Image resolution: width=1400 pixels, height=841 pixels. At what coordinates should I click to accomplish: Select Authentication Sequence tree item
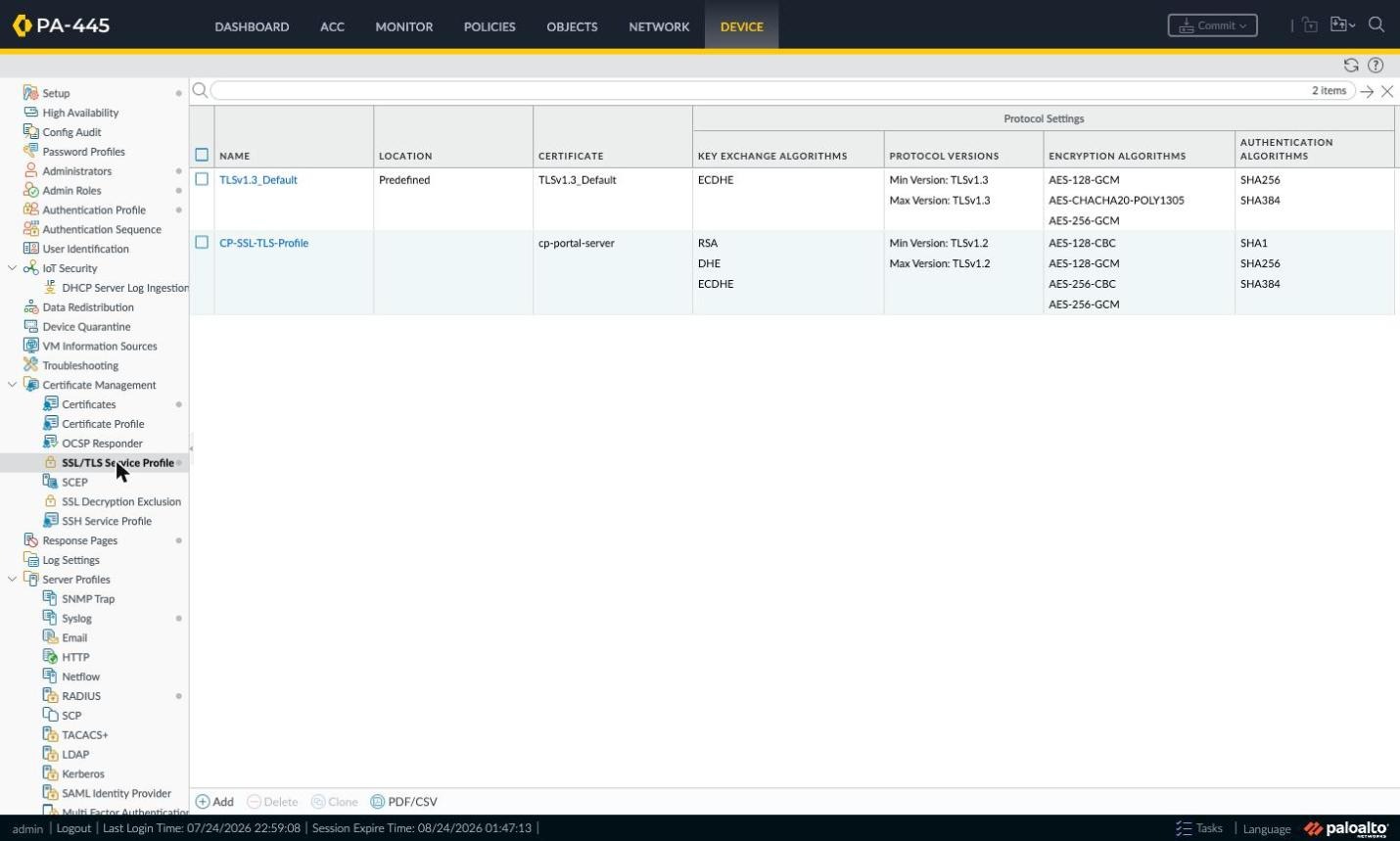pyautogui.click(x=102, y=229)
